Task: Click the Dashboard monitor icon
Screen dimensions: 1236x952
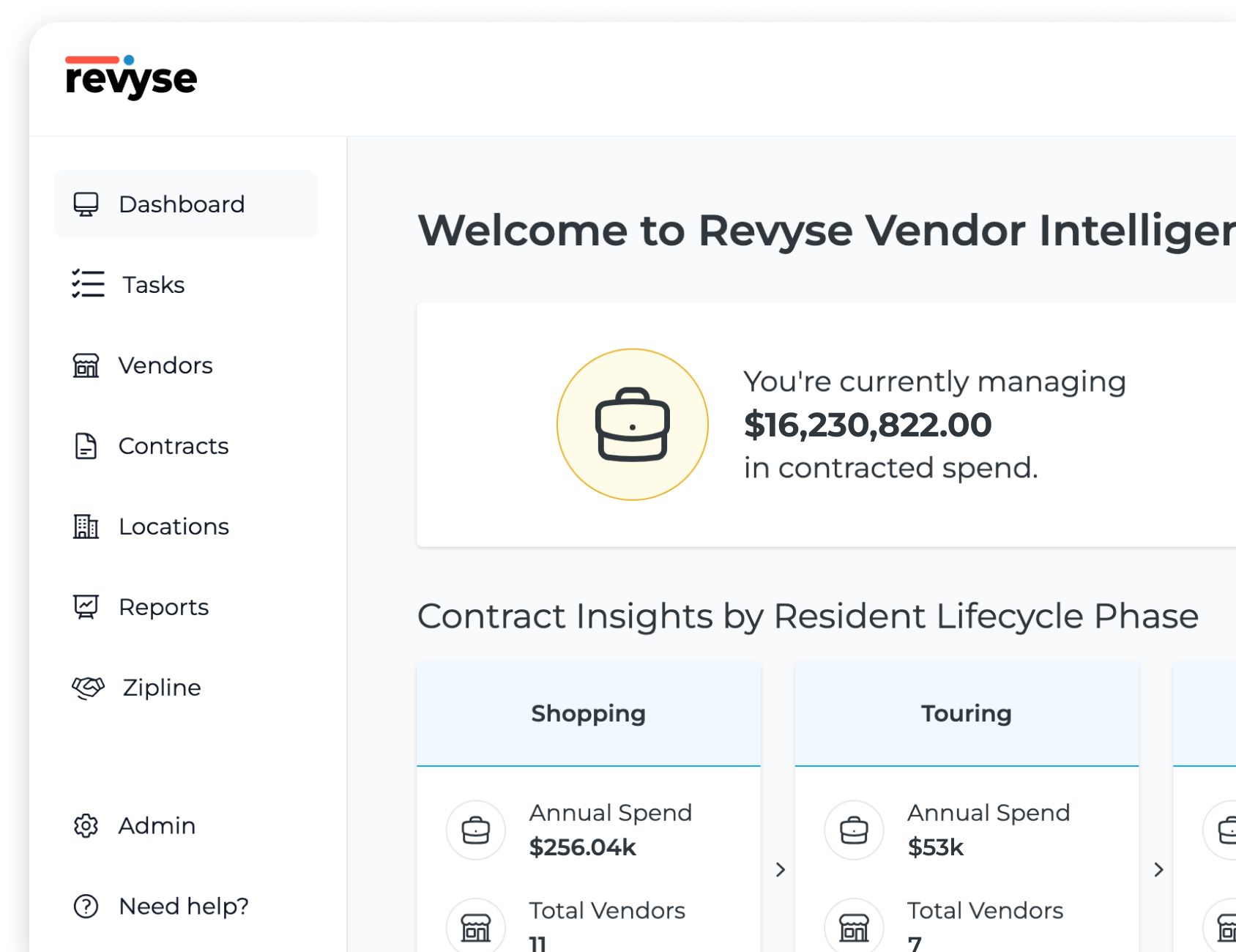Action: point(86,204)
